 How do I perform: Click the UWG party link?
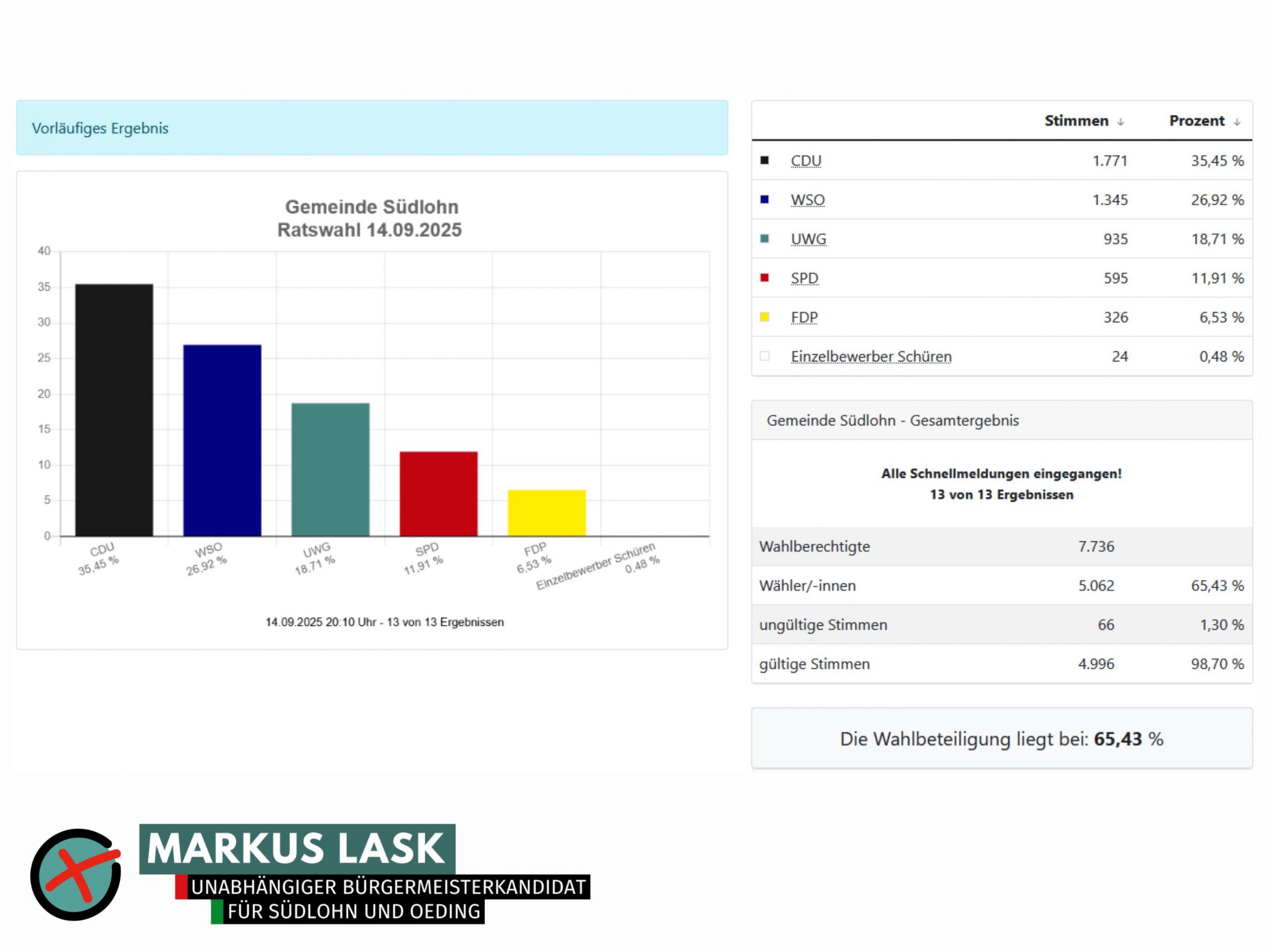point(809,238)
